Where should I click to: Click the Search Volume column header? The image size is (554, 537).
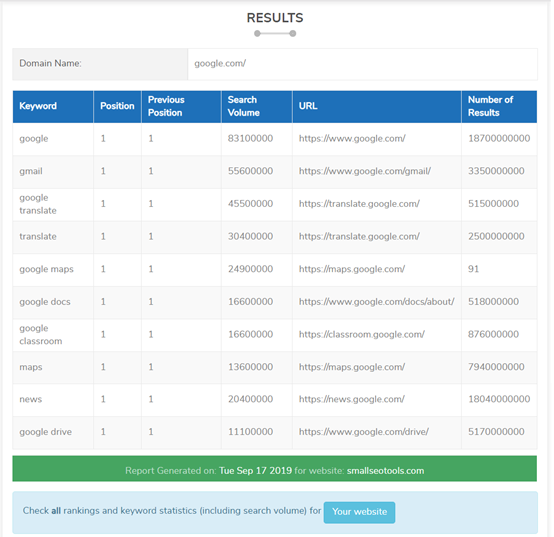click(x=244, y=106)
